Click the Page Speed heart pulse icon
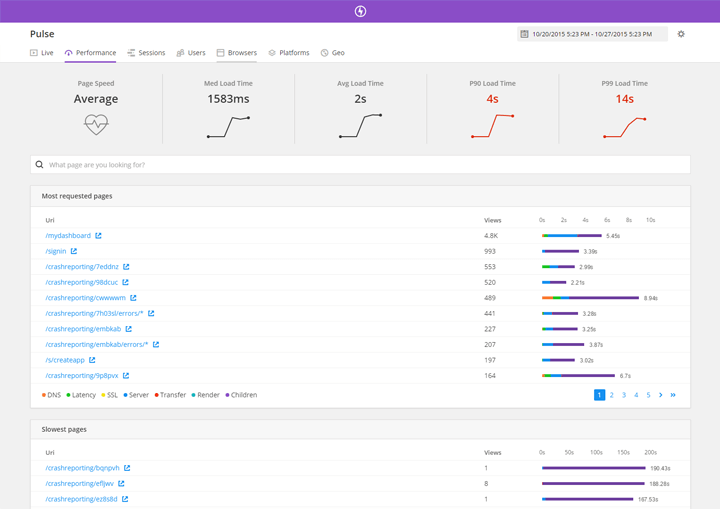Screen dimensions: 720x509 (x=96, y=125)
